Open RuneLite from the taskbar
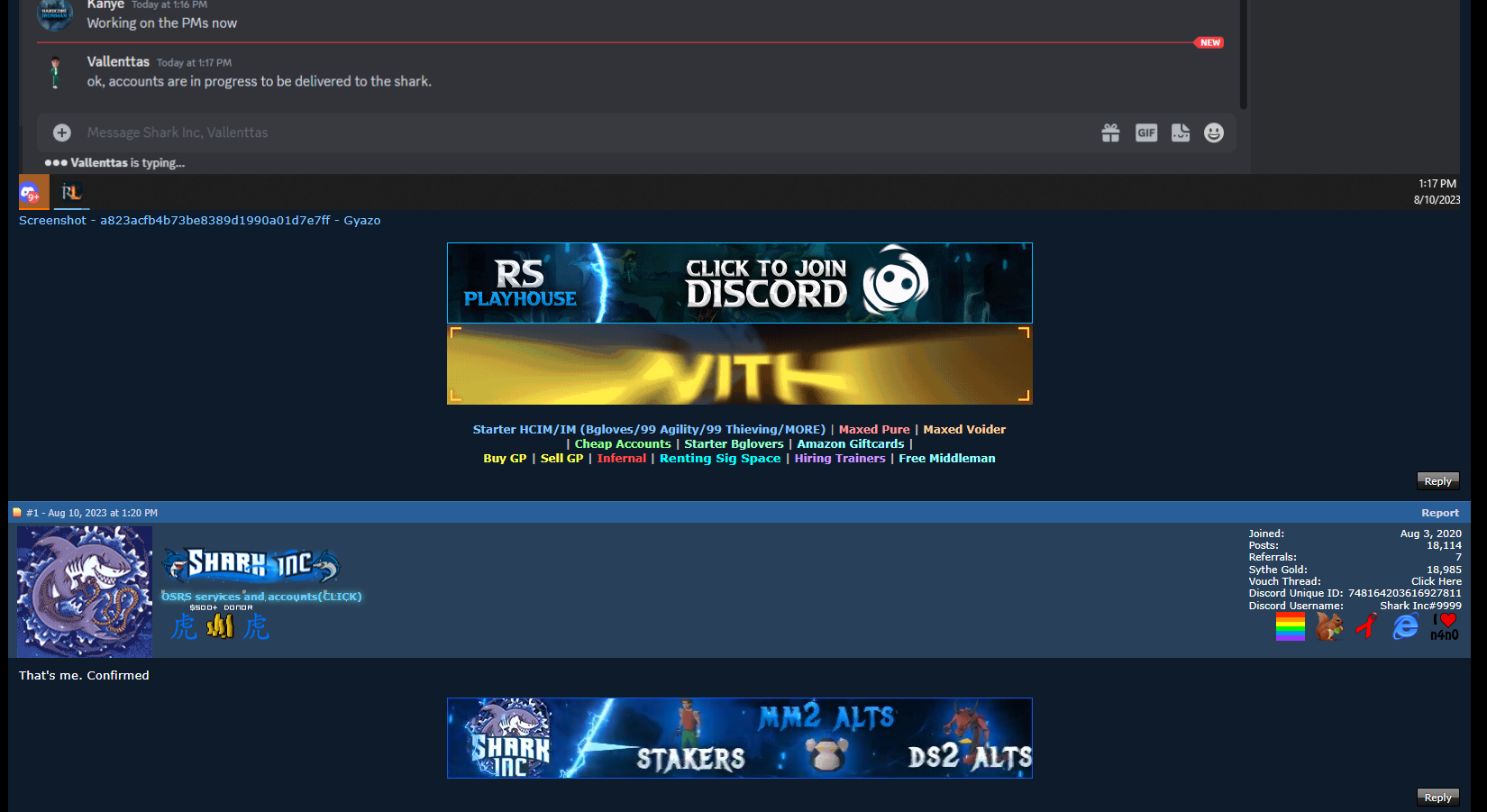The image size is (1487, 812). click(71, 191)
